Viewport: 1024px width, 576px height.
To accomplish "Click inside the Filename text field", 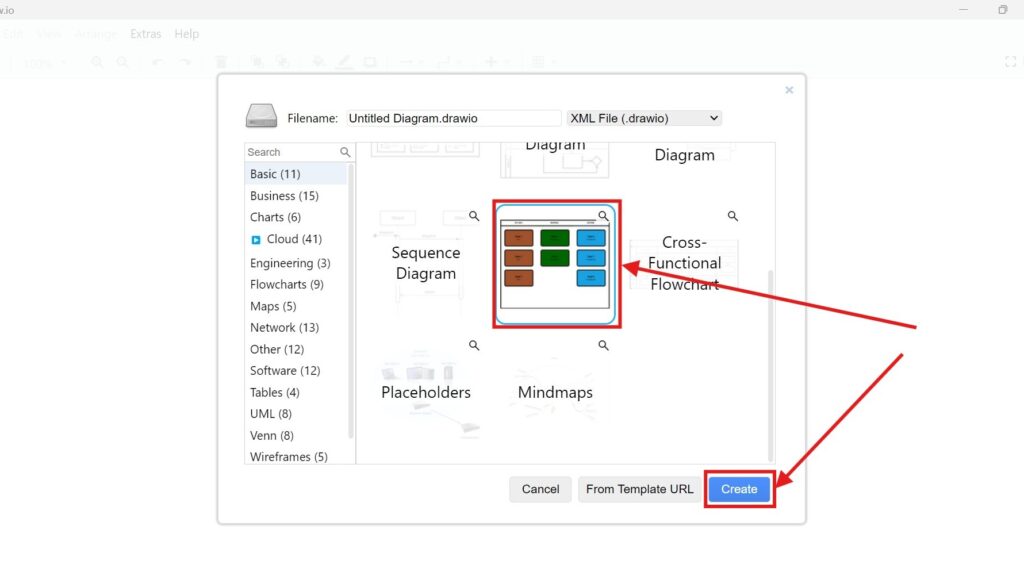I will pyautogui.click(x=453, y=118).
